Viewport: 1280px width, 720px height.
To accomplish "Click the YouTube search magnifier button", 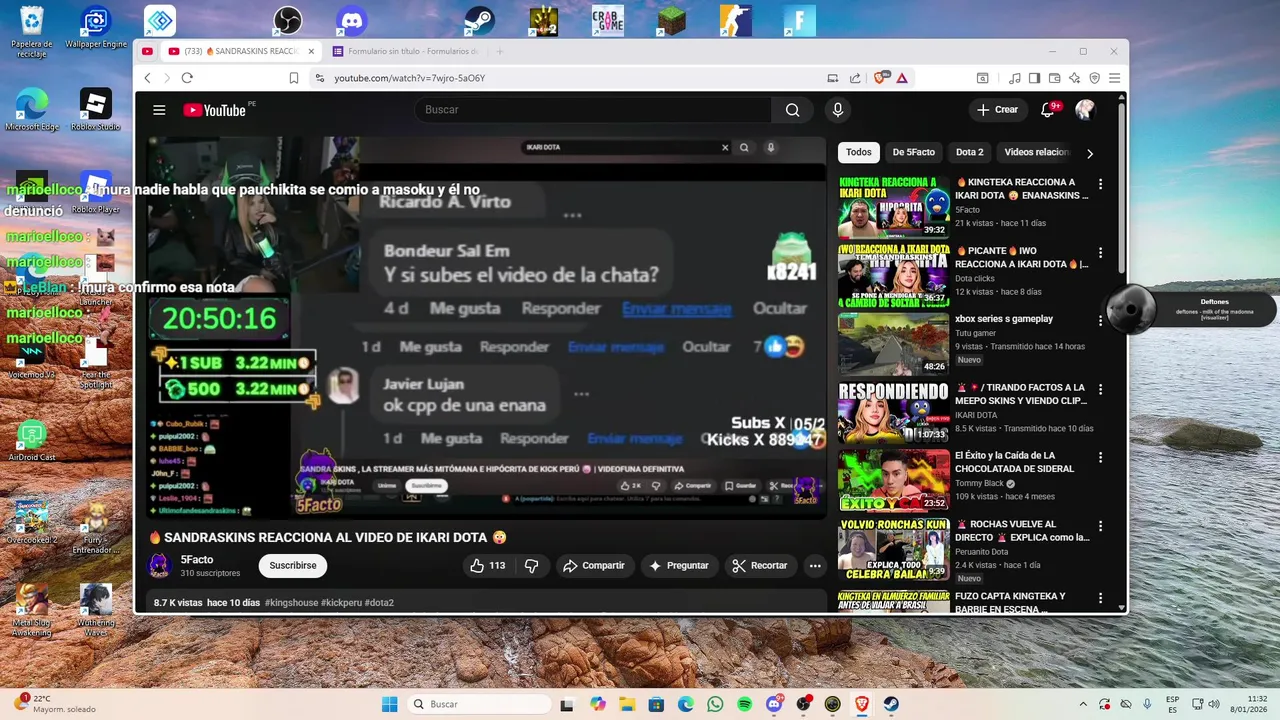I will click(792, 110).
